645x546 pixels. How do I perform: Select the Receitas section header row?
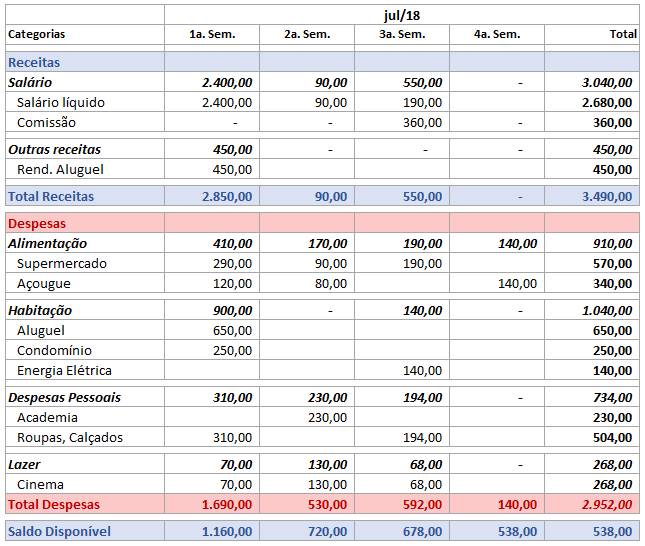[x=34, y=62]
